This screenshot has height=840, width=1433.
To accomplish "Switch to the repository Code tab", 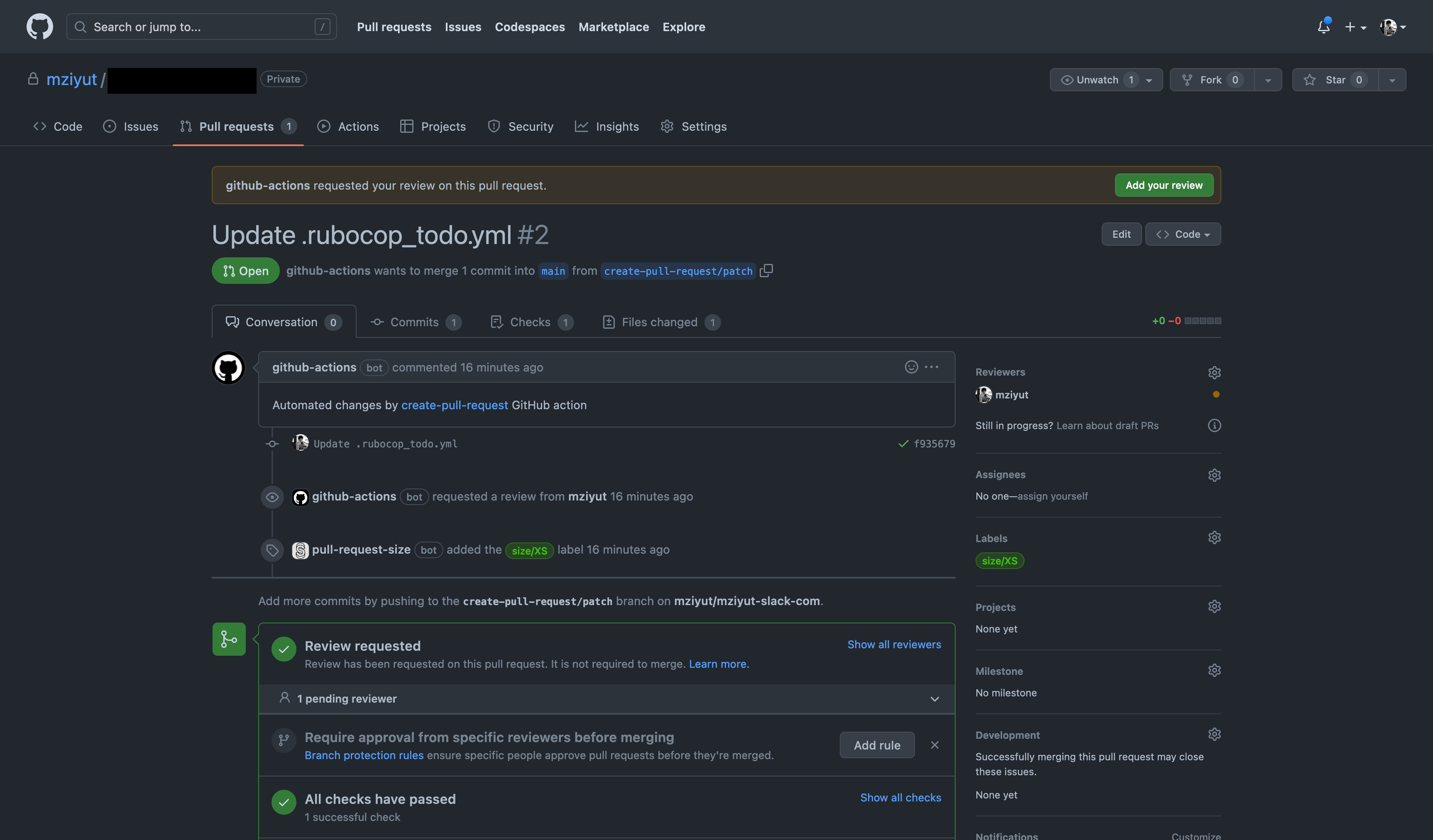I will 57,126.
